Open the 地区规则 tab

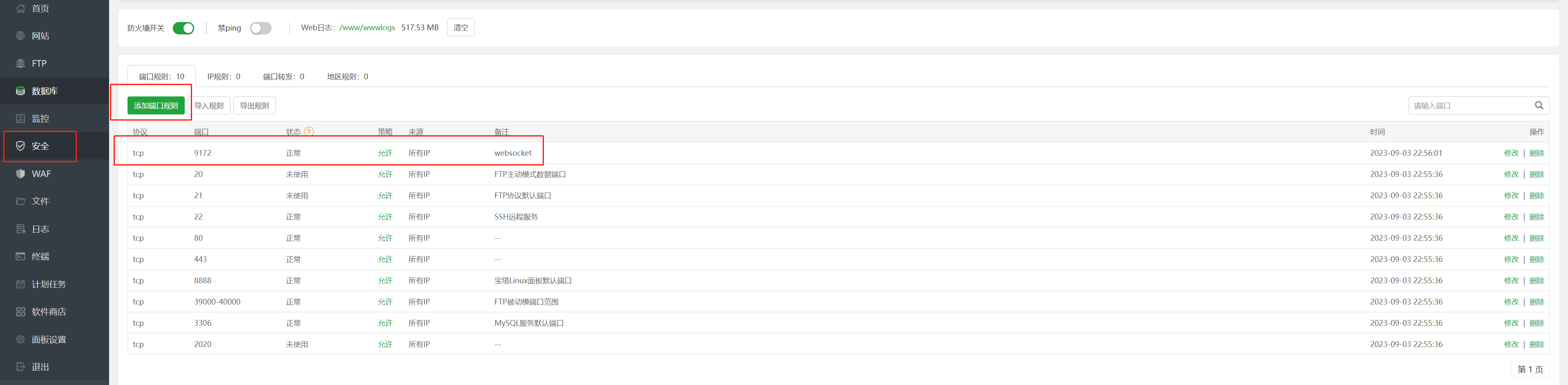348,77
